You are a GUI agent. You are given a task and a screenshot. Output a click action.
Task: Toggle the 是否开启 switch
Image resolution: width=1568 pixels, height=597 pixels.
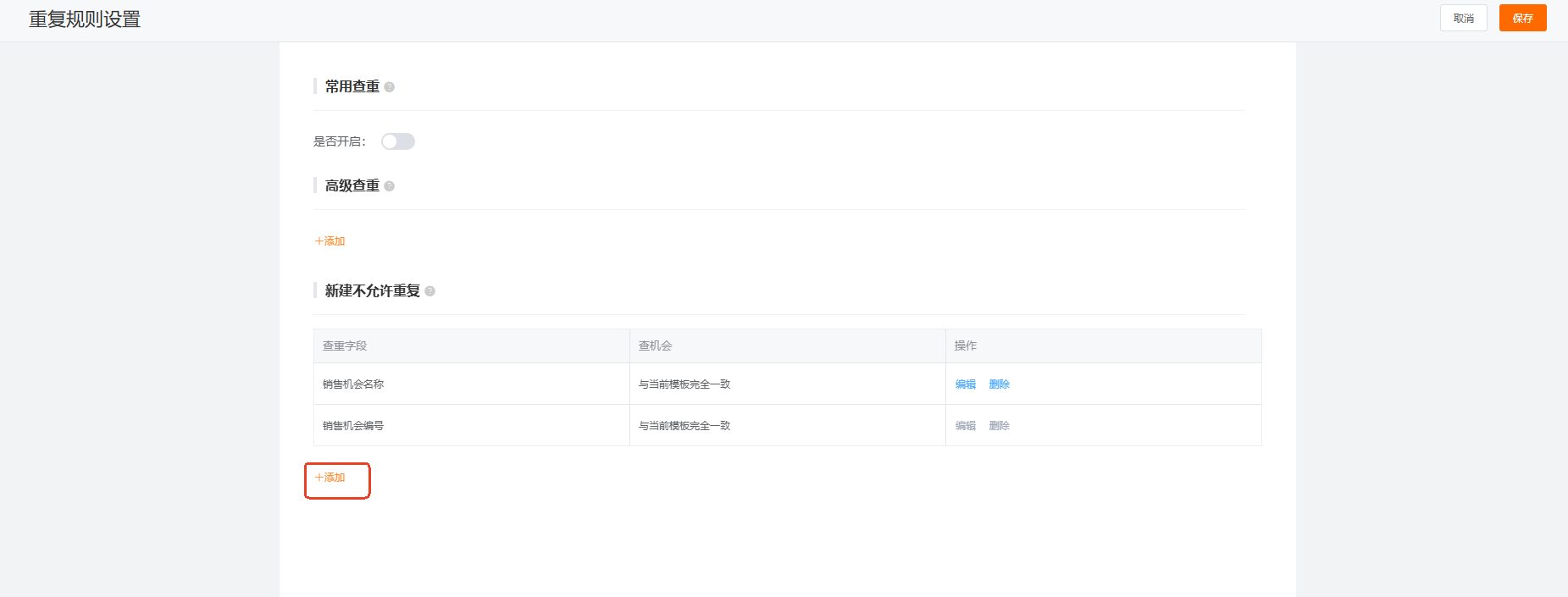[397, 141]
